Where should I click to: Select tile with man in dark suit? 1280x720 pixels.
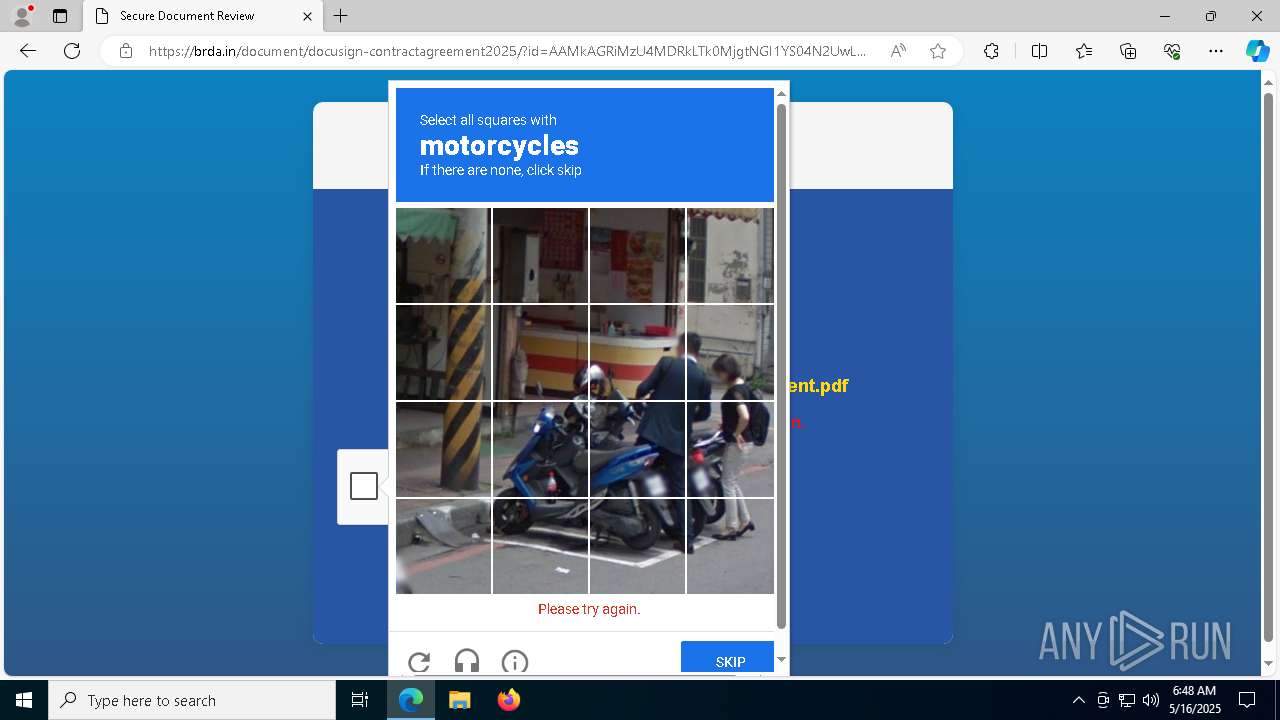pos(637,449)
